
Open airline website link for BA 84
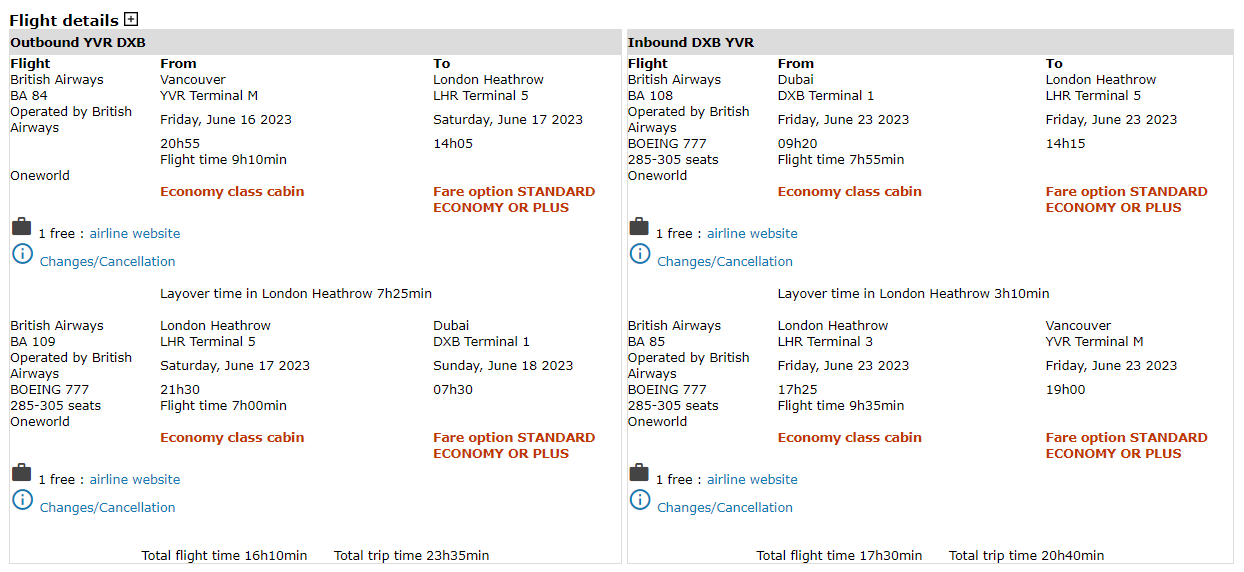click(135, 233)
